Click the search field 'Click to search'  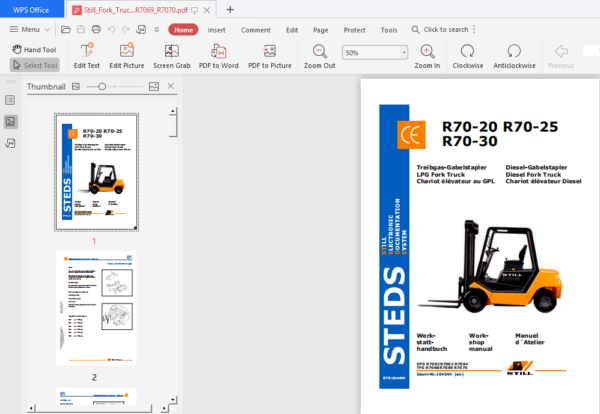click(440, 29)
